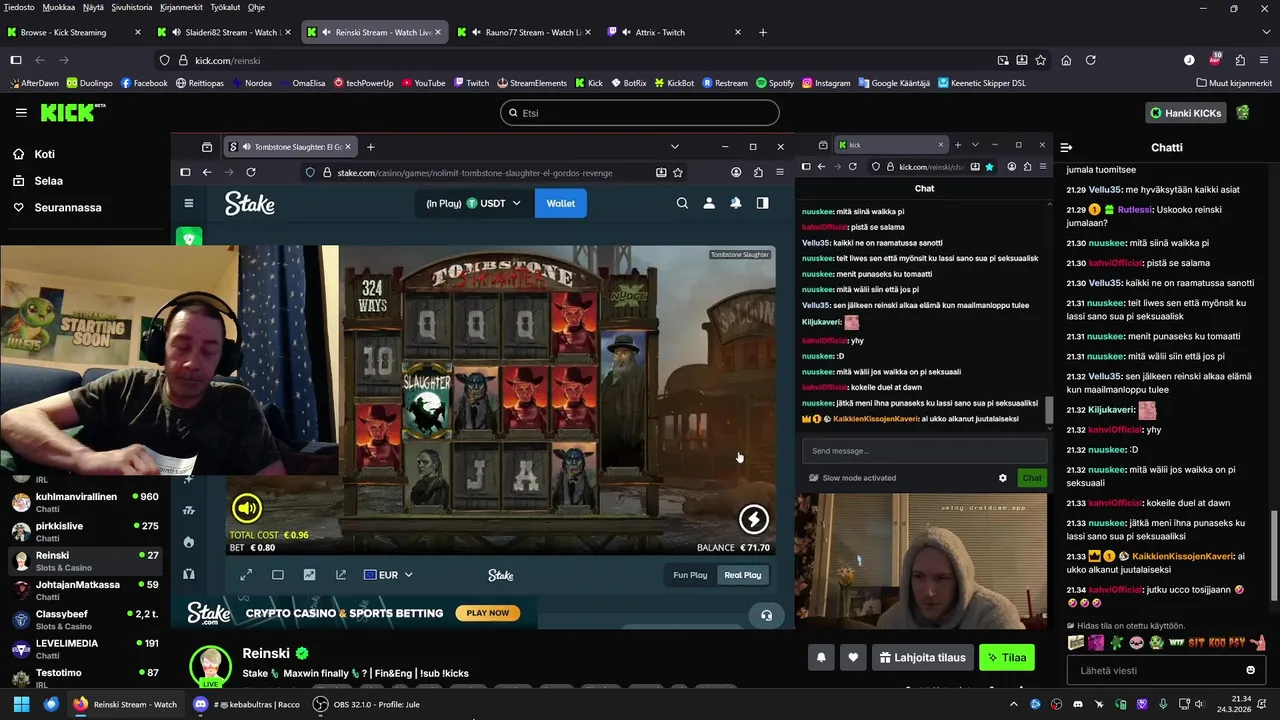1280x720 pixels.
Task: Open embedded chat settings gear icon
Action: [x=1003, y=478]
